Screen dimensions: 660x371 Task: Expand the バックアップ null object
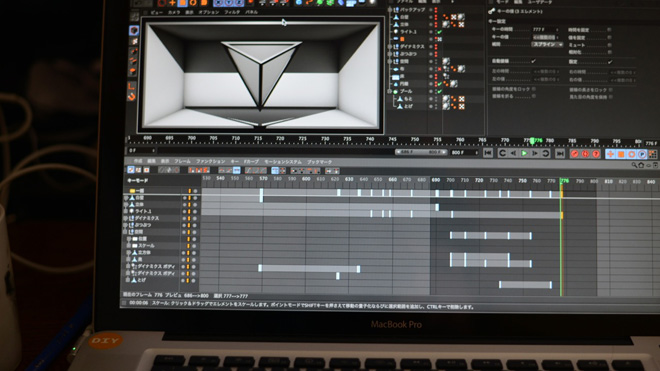pyautogui.click(x=390, y=9)
